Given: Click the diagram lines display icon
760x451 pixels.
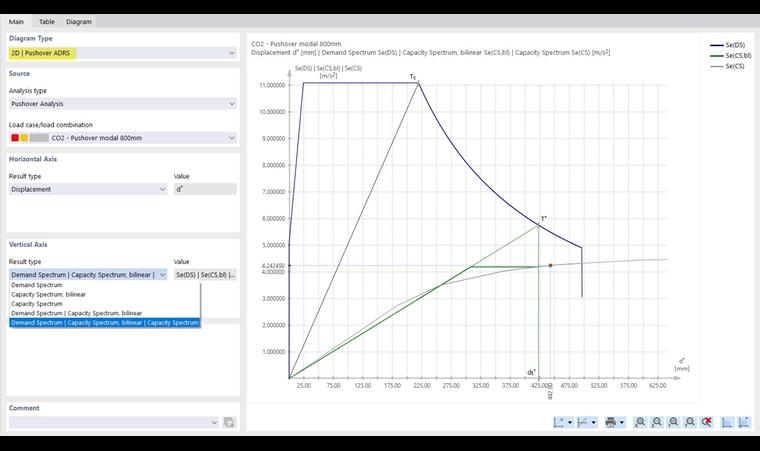Looking at the screenshot, I should click(583, 422).
